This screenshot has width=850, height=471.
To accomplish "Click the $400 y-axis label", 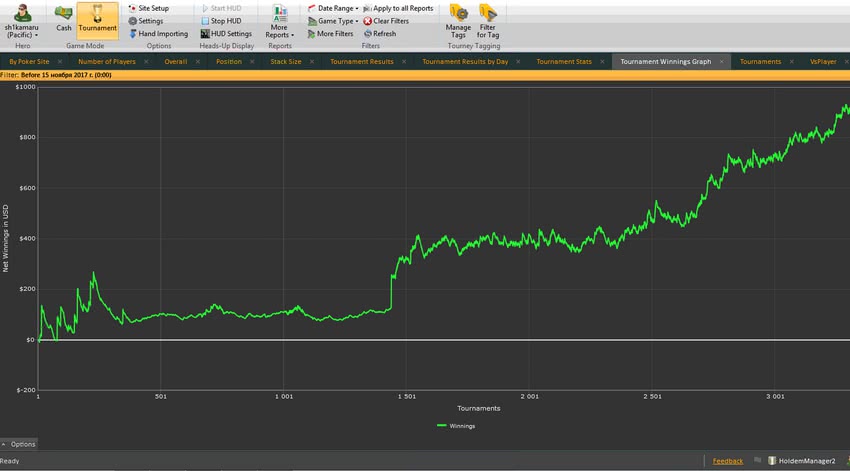I will click(x=27, y=238).
